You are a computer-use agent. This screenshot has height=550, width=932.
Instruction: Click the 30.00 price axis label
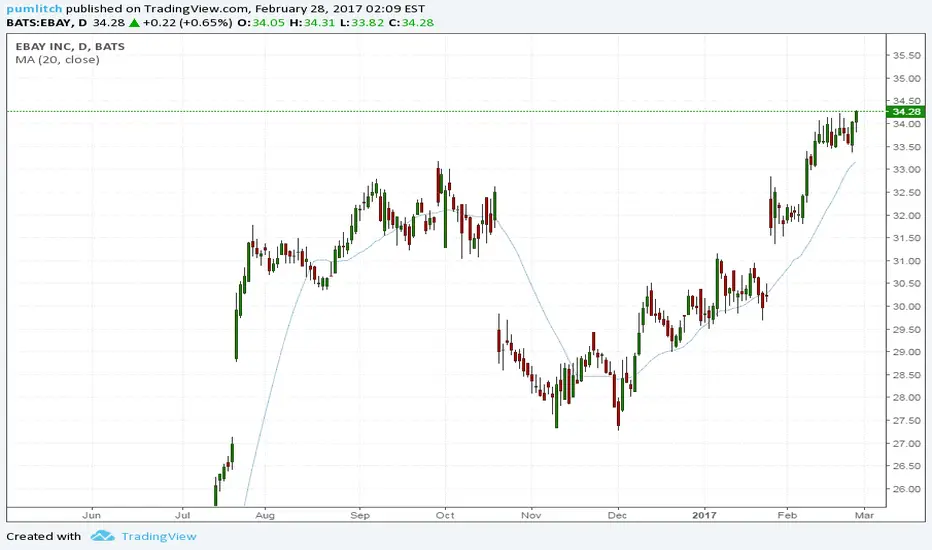[x=906, y=306]
